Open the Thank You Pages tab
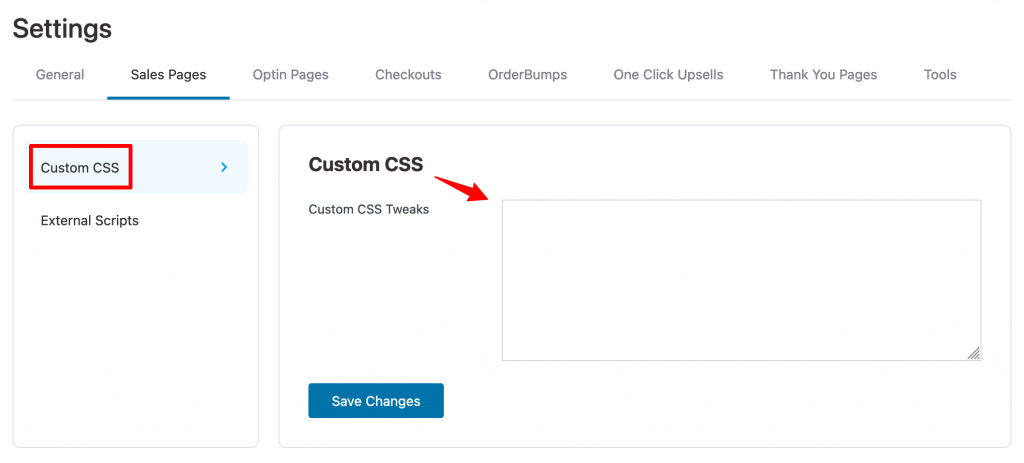The height and width of the screenshot is (463, 1024). tap(823, 74)
